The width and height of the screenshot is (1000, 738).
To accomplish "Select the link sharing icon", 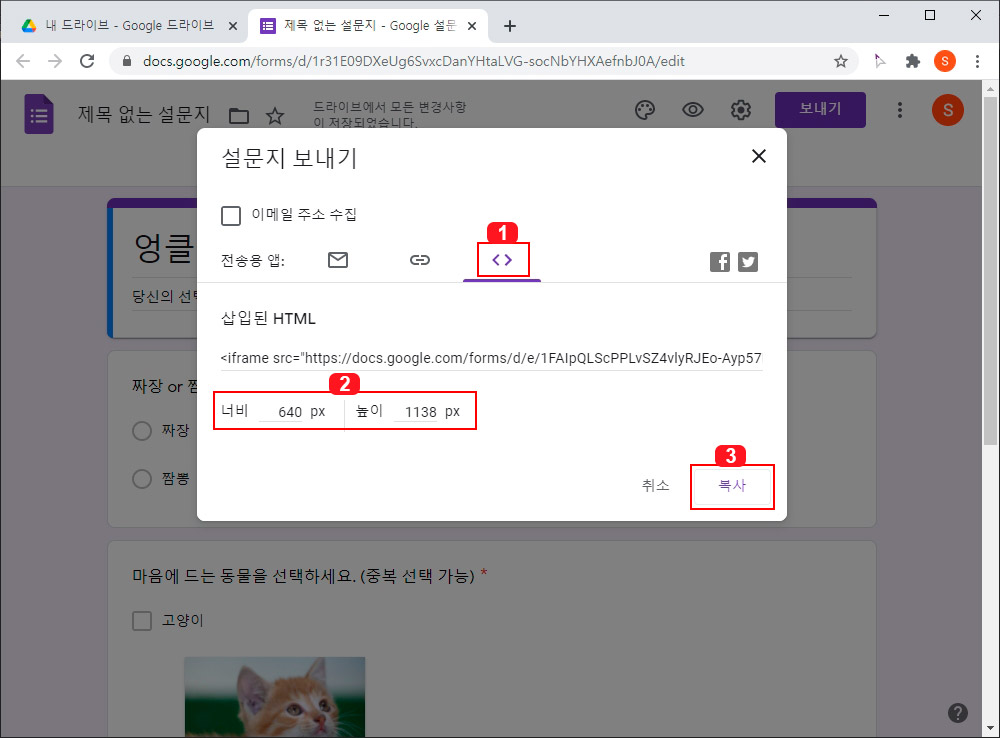I will [420, 259].
